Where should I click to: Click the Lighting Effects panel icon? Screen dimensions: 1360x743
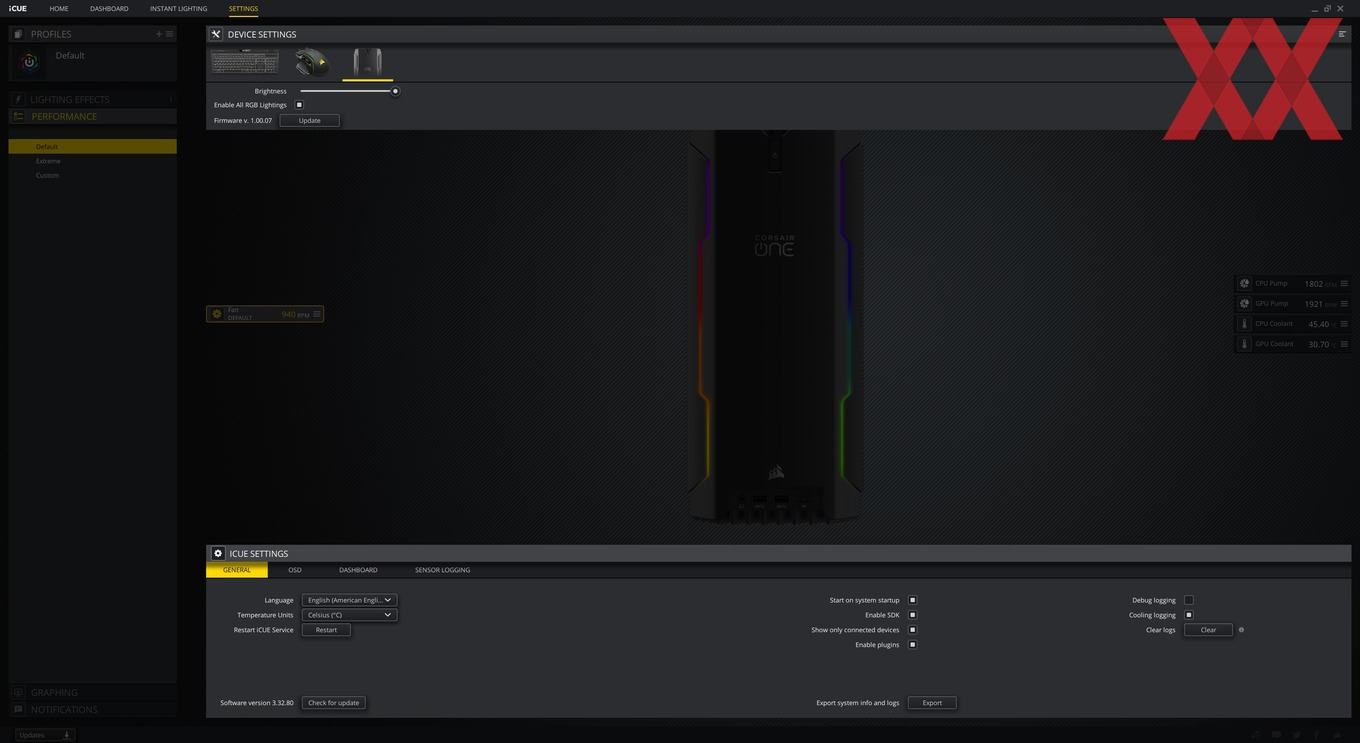pos(18,99)
